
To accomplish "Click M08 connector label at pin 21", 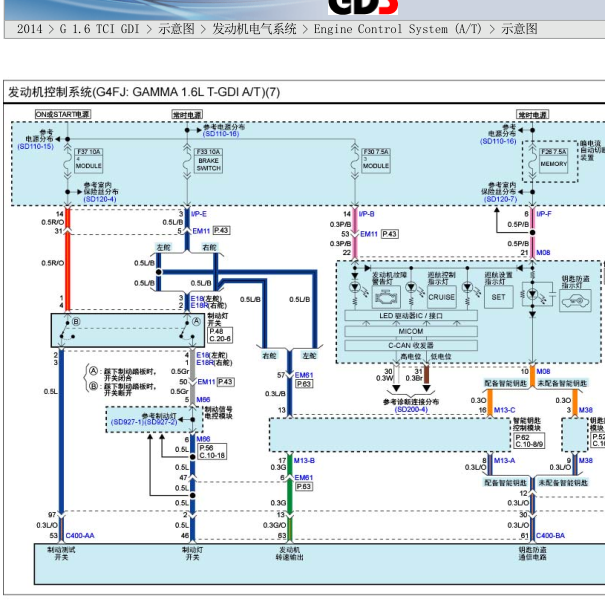I will coord(543,253).
